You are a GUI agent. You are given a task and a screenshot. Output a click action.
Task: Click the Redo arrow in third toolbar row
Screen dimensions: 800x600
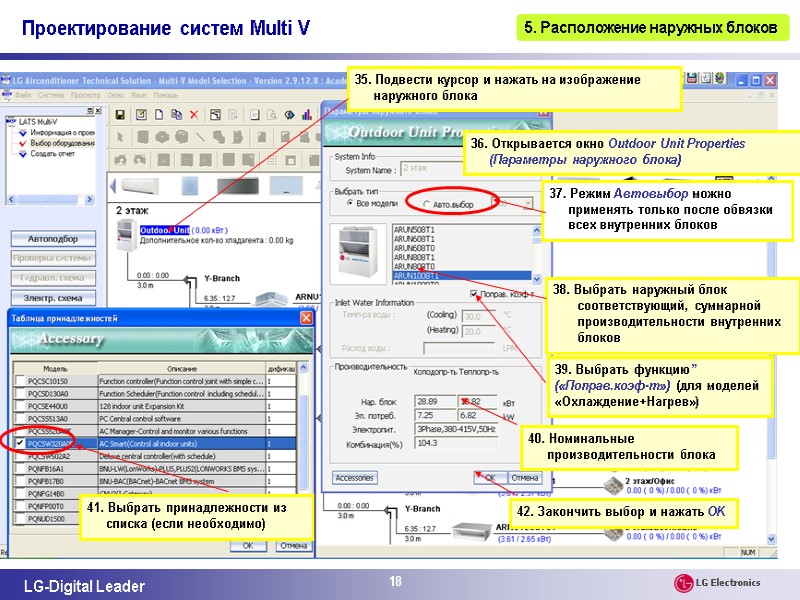(x=140, y=160)
